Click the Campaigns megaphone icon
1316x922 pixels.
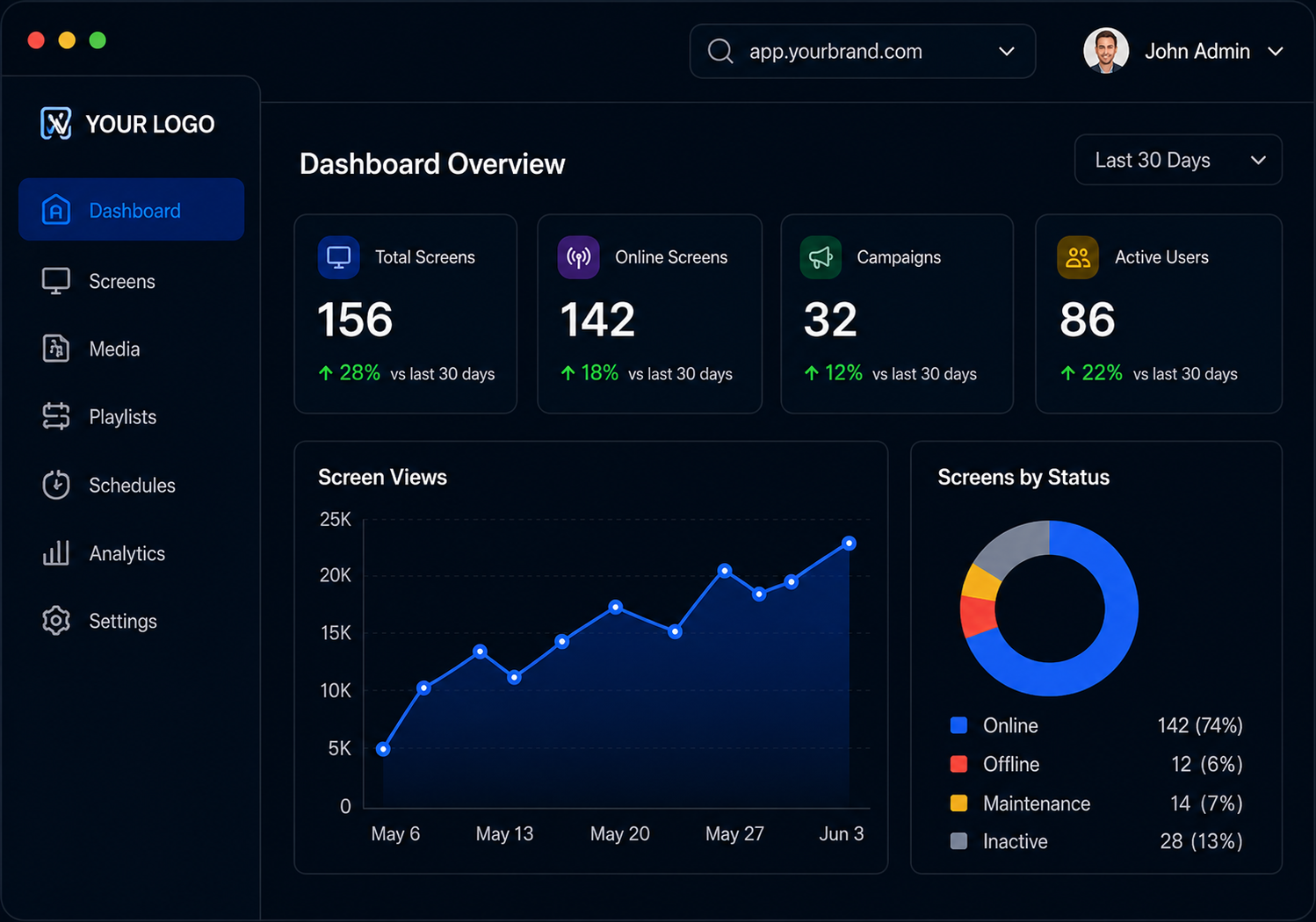[x=821, y=257]
